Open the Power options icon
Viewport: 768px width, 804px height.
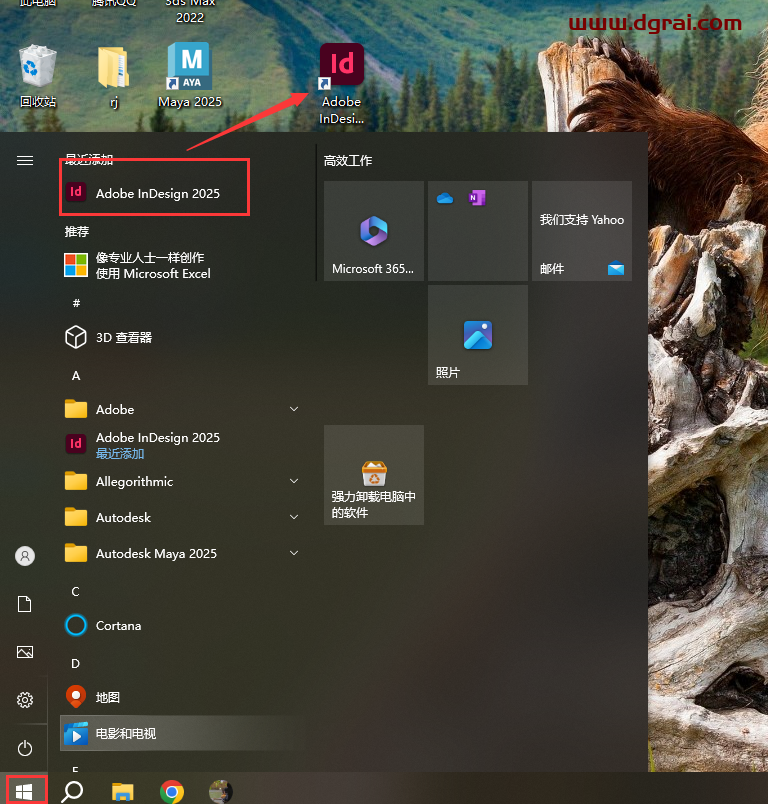25,747
